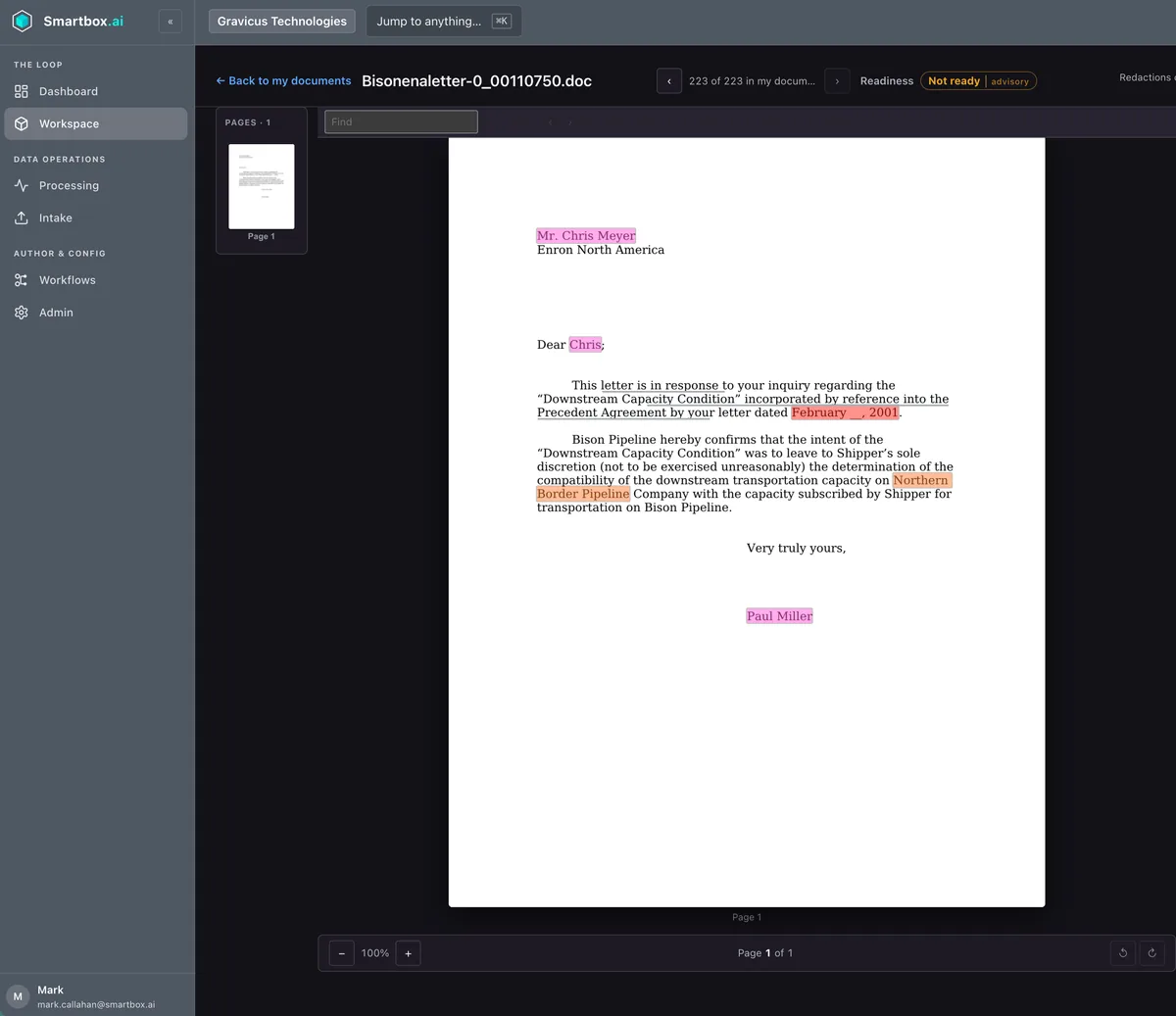Go to the next document arrow
This screenshot has height=1016, width=1176.
pos(837,81)
